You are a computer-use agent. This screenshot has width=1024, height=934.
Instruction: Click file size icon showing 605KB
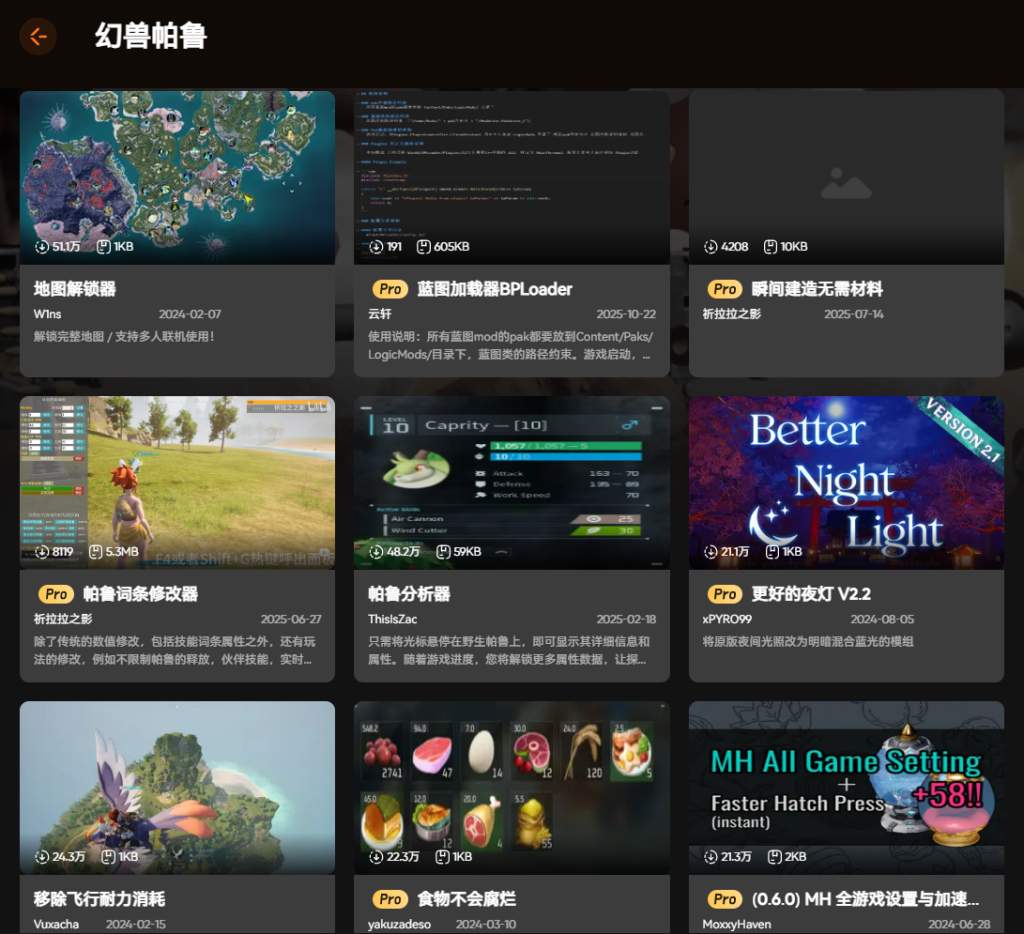click(423, 246)
